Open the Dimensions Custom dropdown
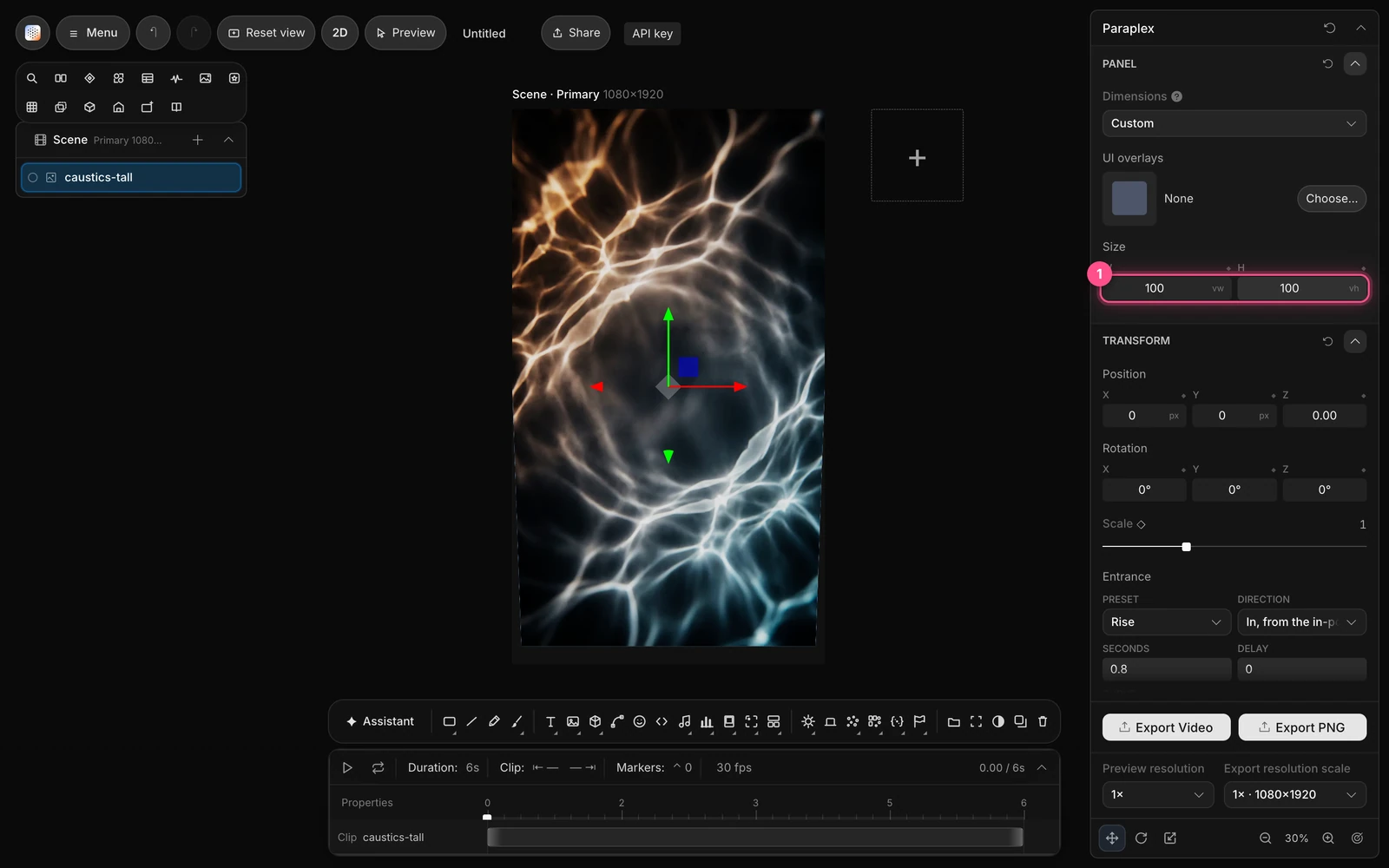 coord(1234,123)
